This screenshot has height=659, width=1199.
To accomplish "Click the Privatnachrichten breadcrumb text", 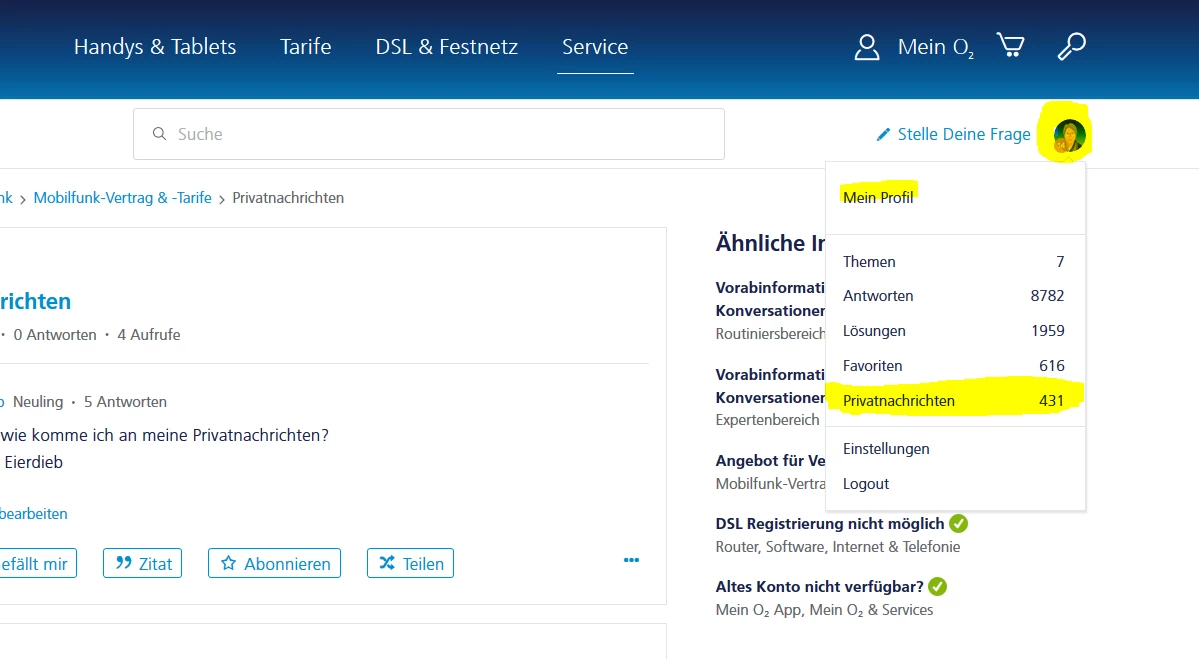I will point(288,198).
